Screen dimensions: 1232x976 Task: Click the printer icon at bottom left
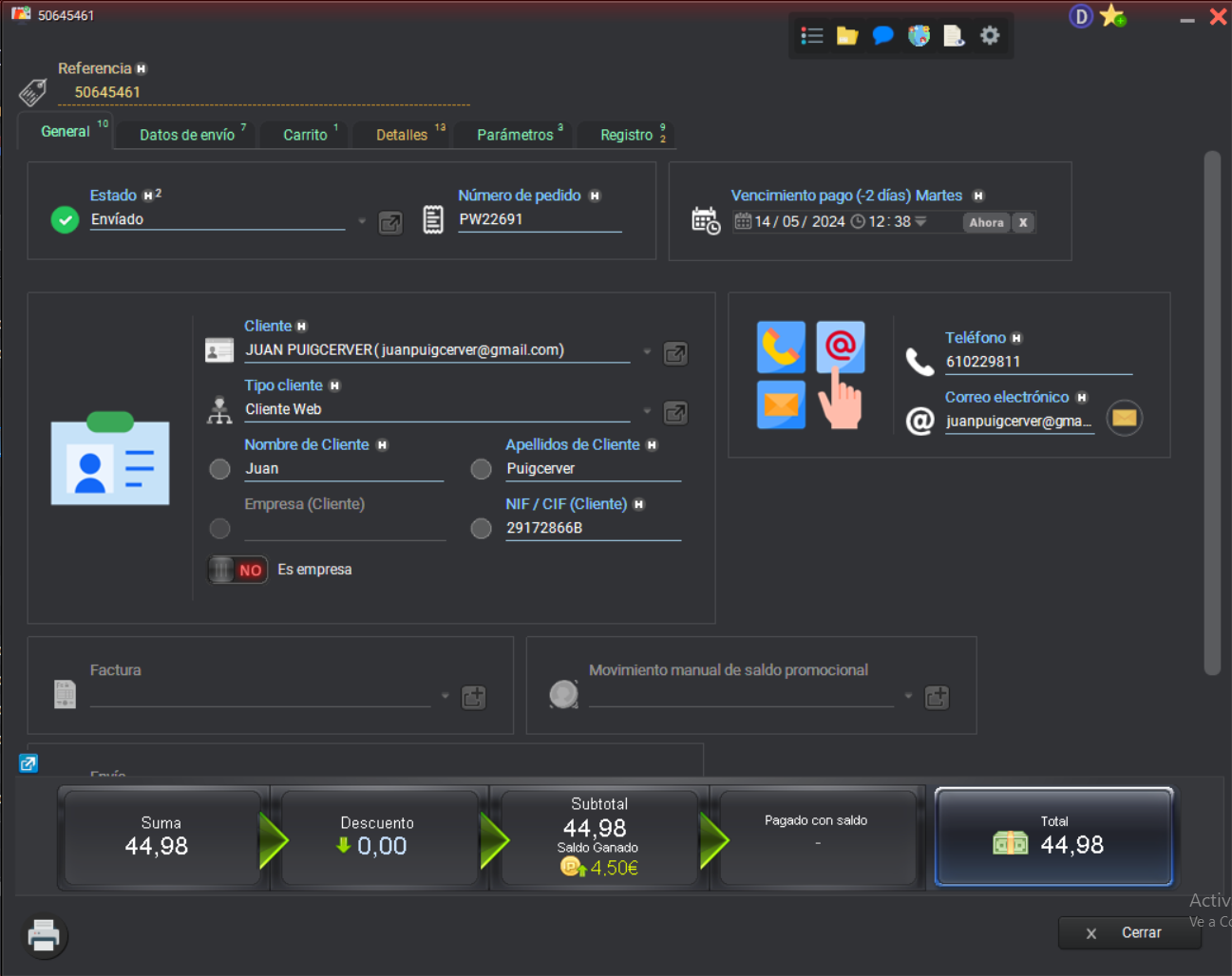(44, 936)
